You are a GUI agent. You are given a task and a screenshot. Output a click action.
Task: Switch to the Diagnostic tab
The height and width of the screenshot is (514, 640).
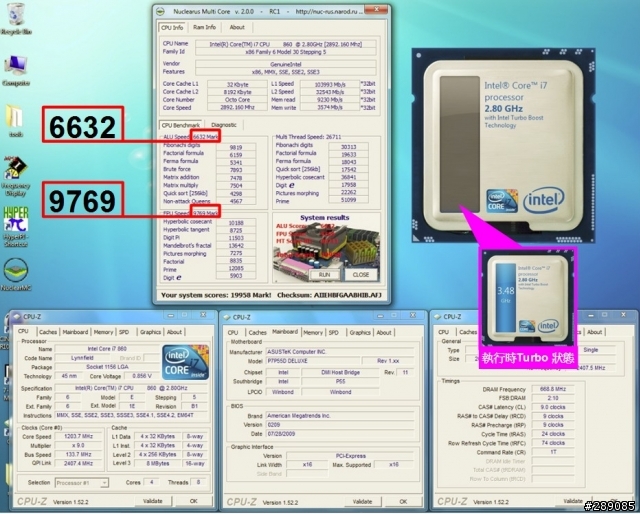click(x=224, y=125)
